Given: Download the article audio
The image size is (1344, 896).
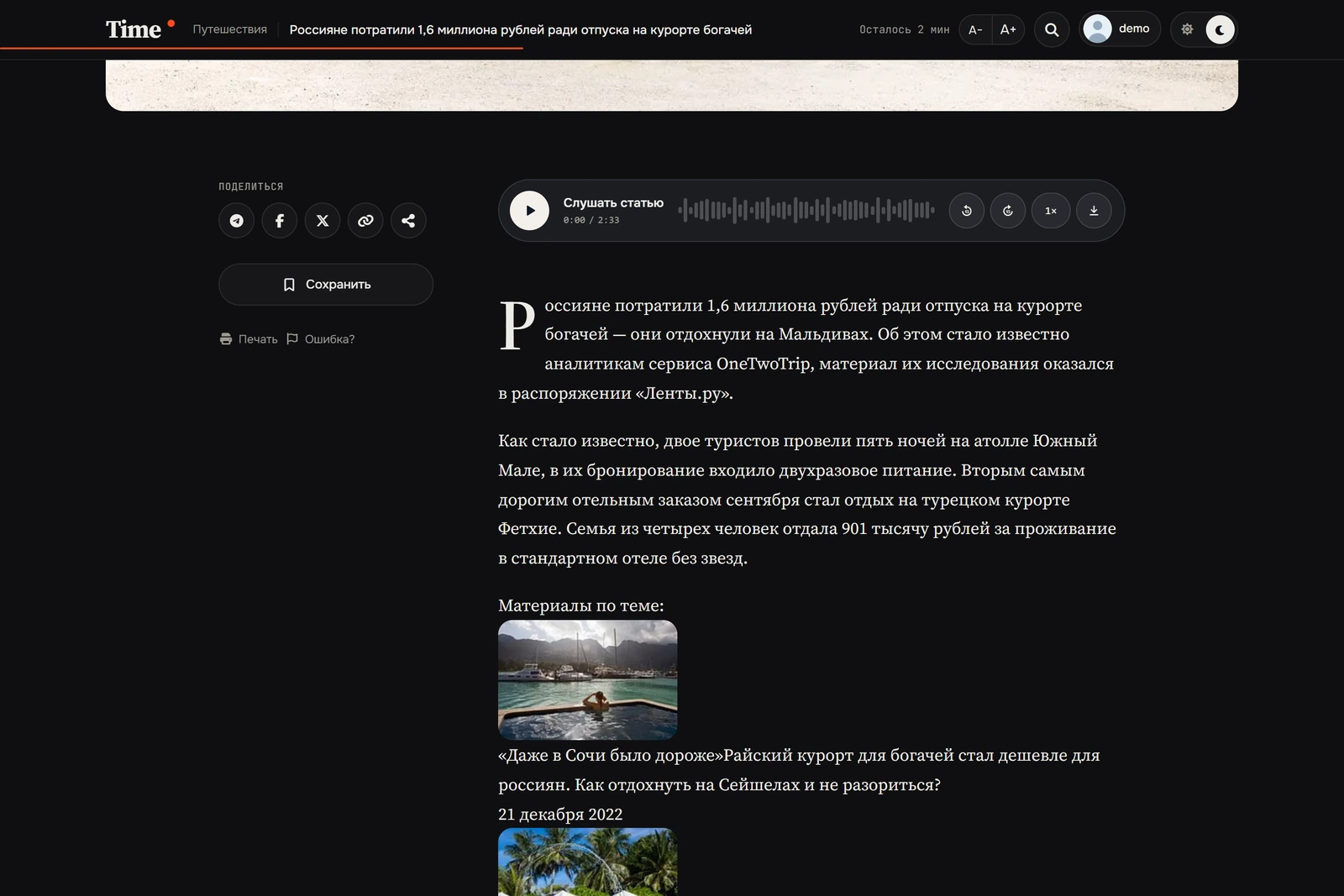Looking at the screenshot, I should [1094, 211].
